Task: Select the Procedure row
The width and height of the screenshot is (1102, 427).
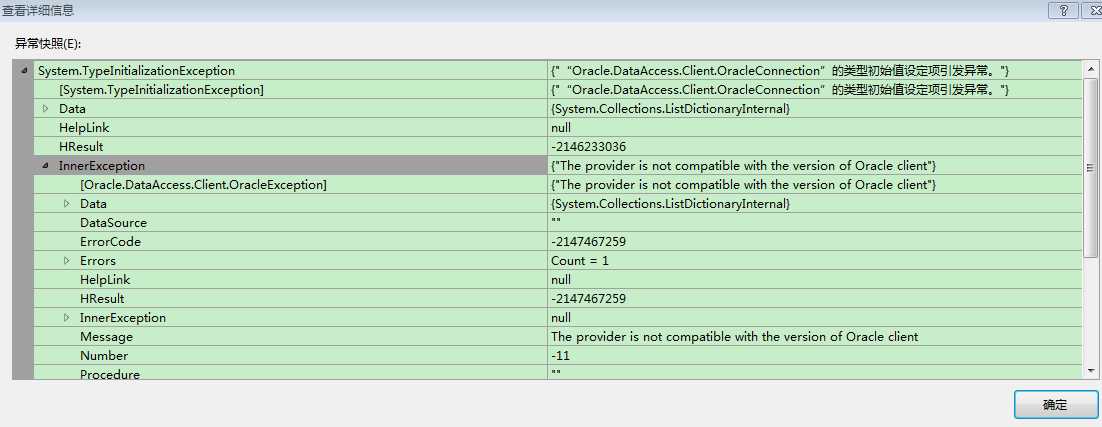Action: 557,373
